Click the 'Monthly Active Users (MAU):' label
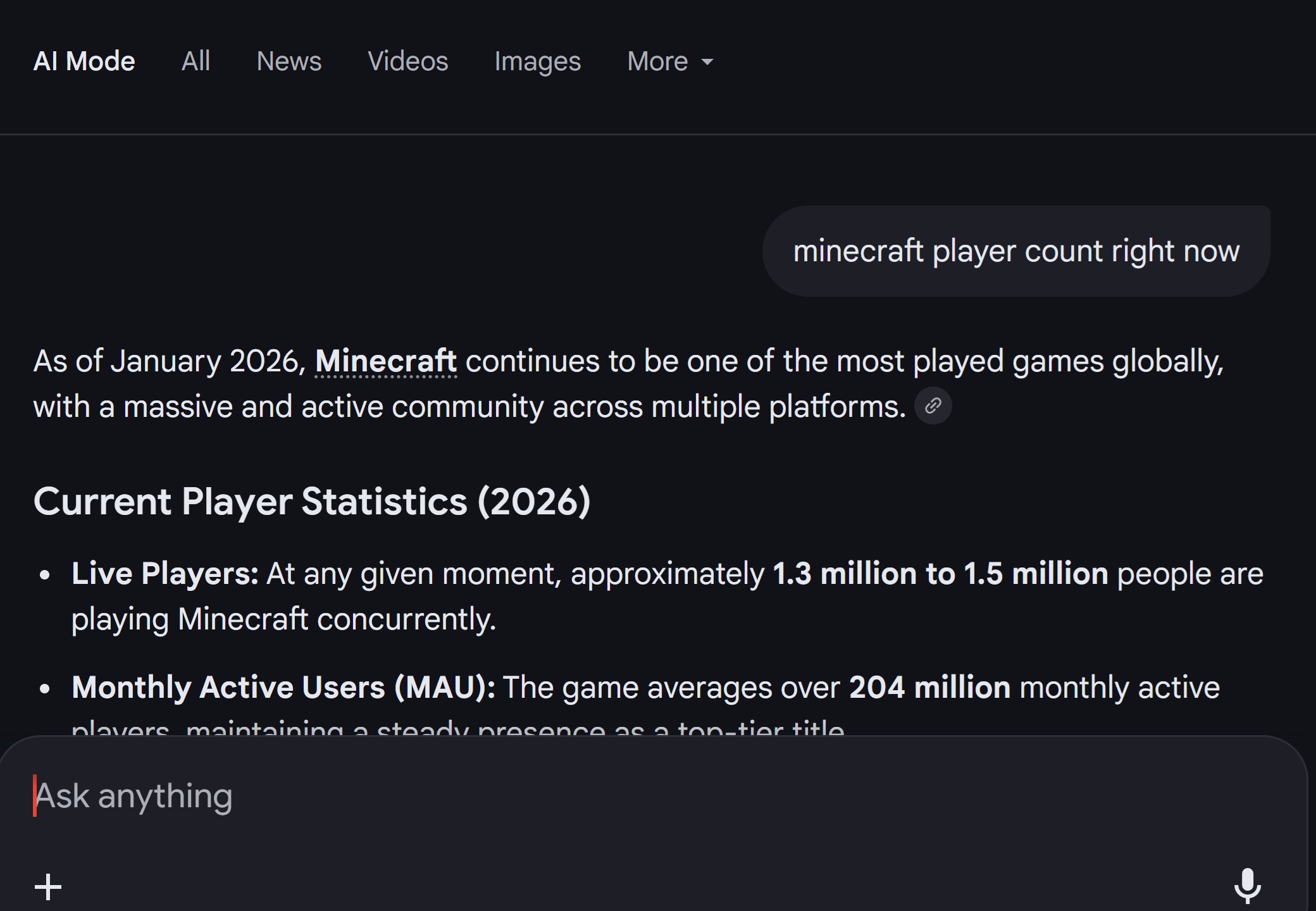The height and width of the screenshot is (911, 1316). point(283,688)
